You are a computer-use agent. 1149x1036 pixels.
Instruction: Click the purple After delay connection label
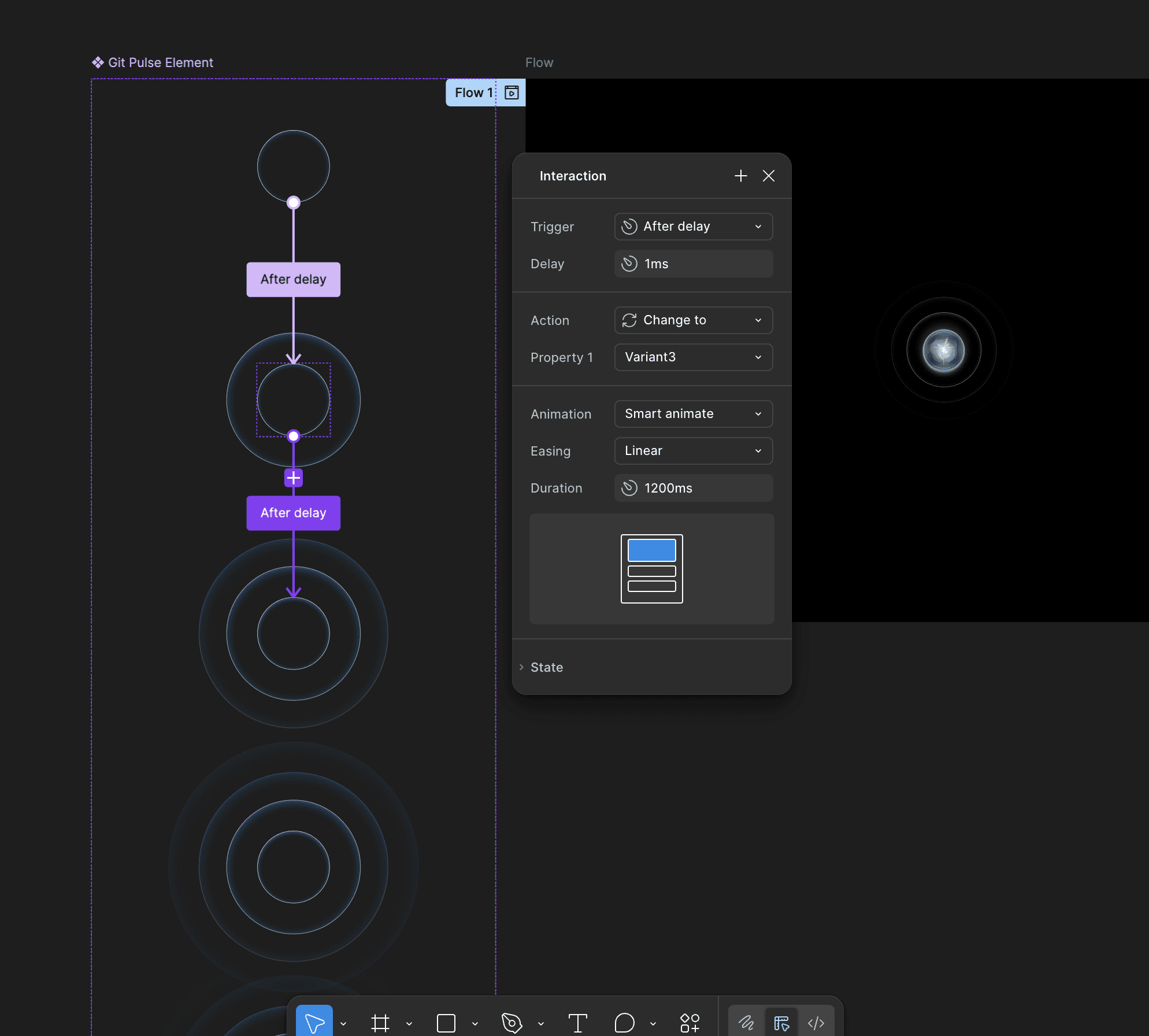tap(293, 513)
